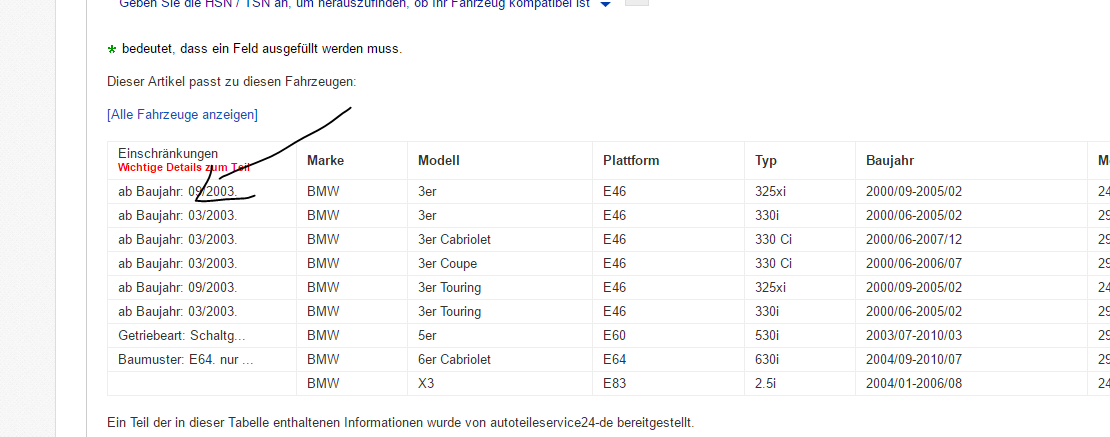
Task: Click the Typ column header
Action: click(766, 160)
